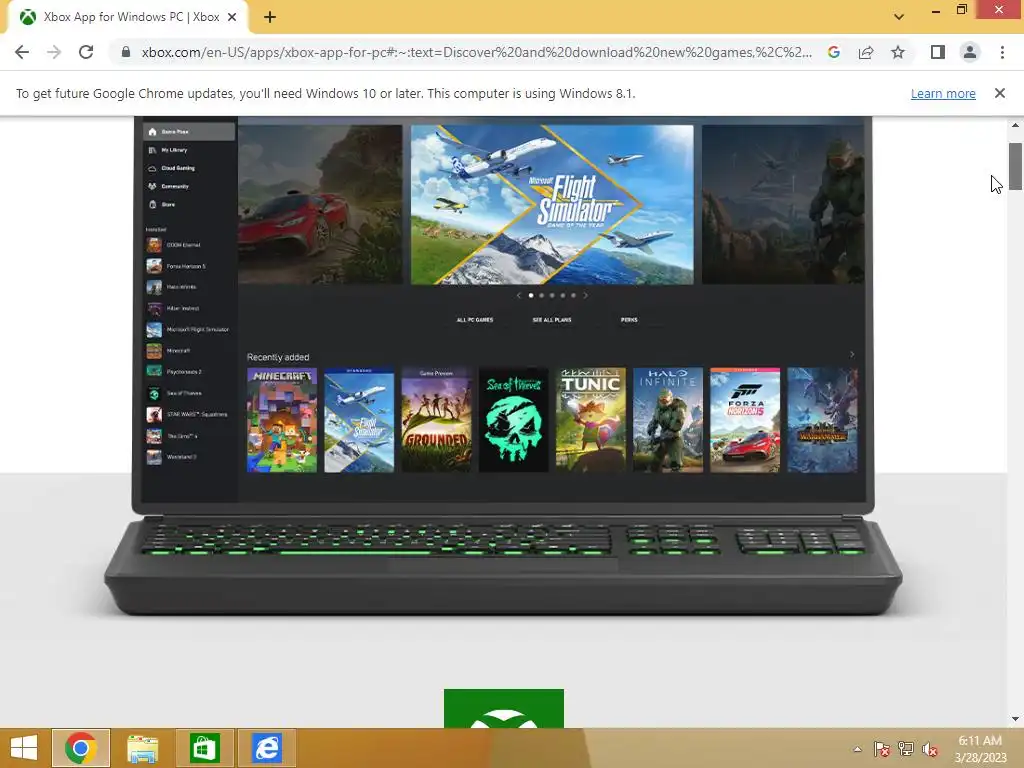Open the Sea of Thieves game cover
Screen dimensions: 1024x768
pos(513,420)
